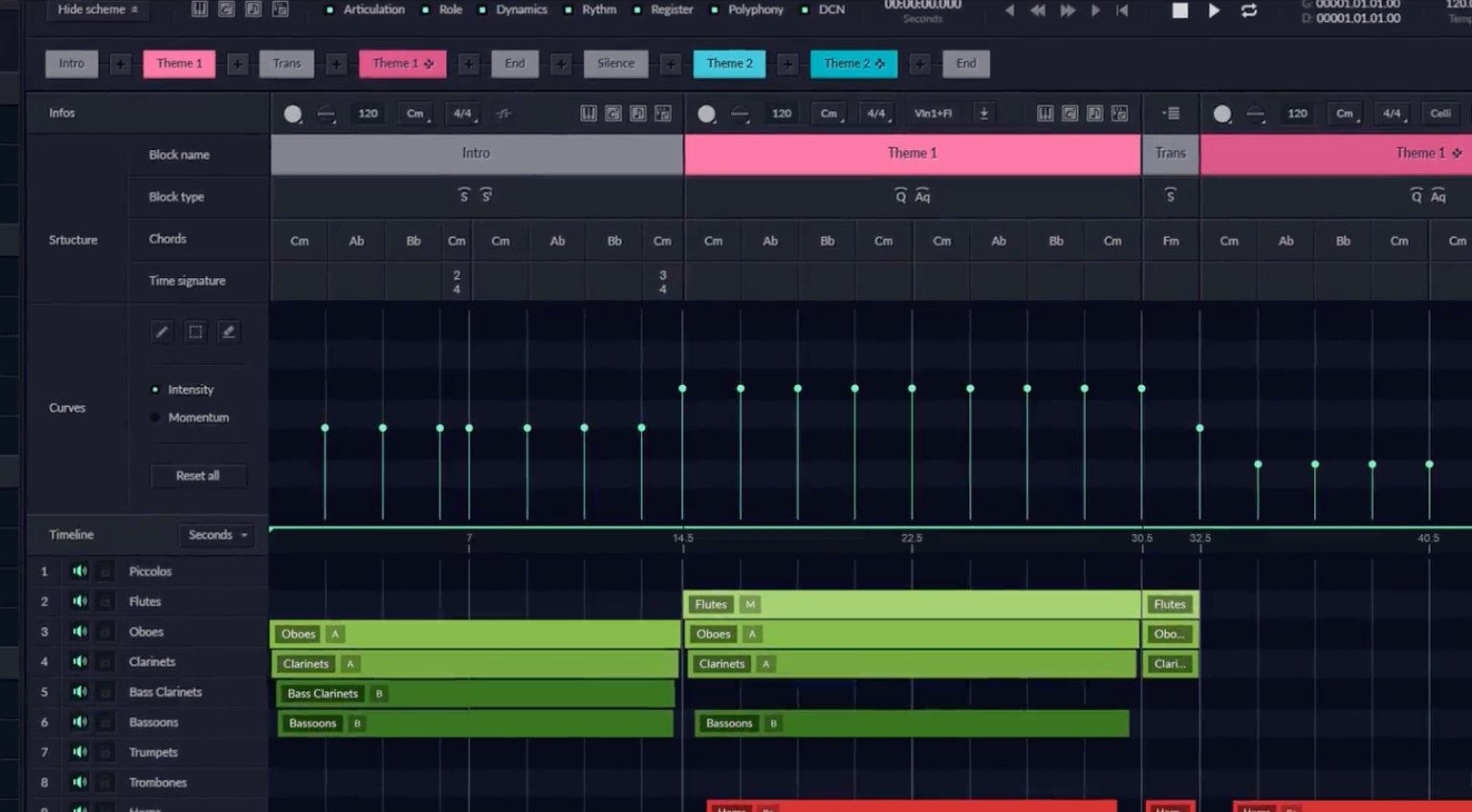Click the first intensity point in Intro section

325,428
